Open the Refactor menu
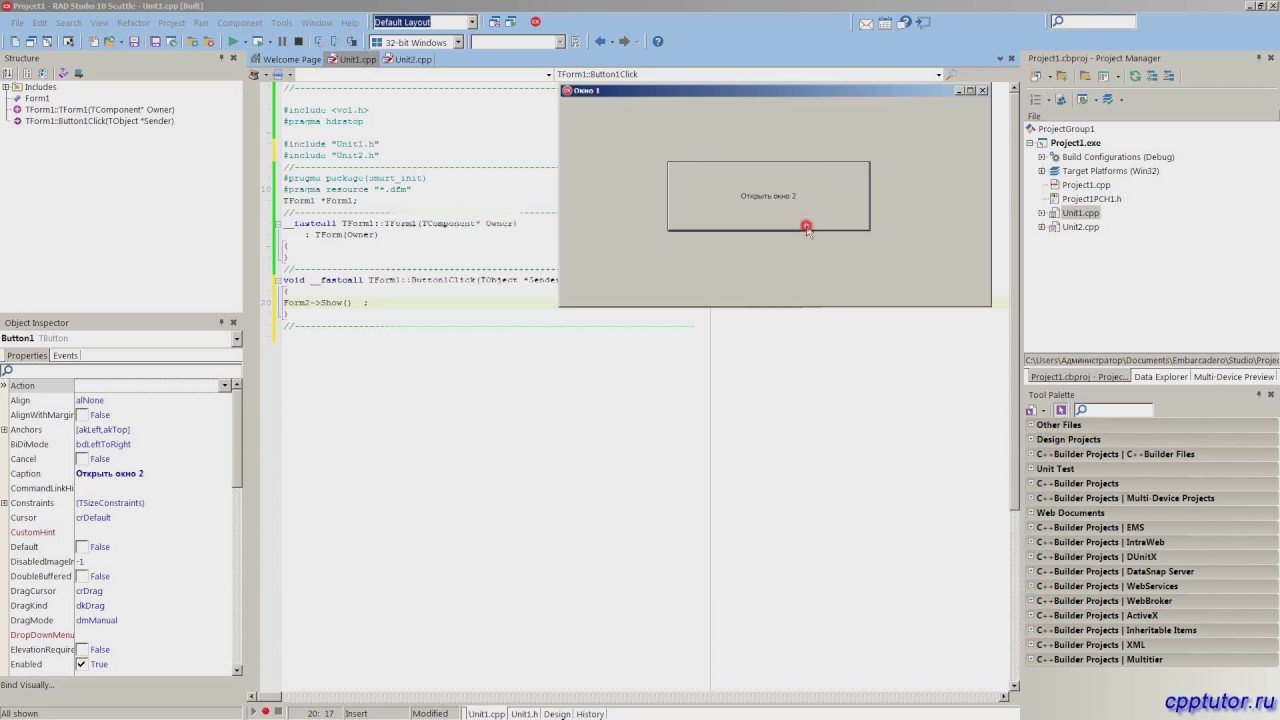 click(x=133, y=22)
